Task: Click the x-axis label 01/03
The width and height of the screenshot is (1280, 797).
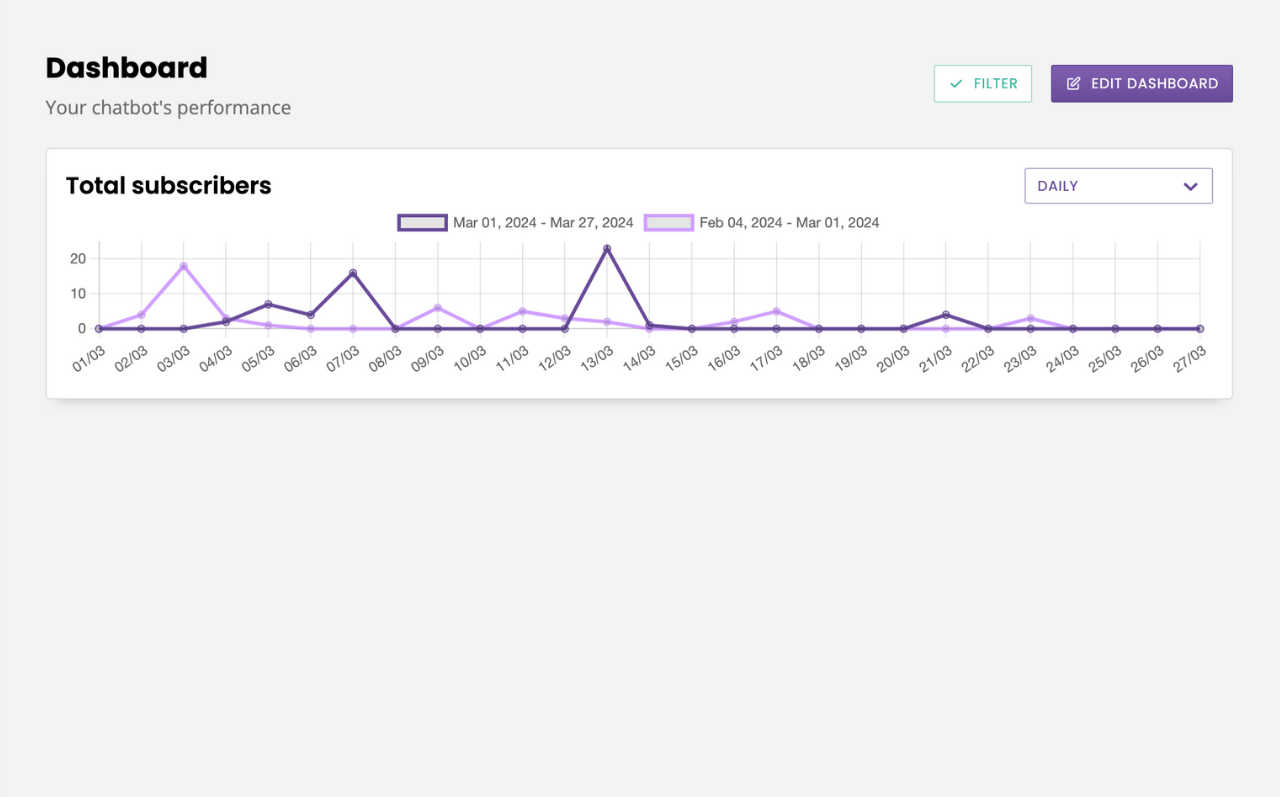Action: [x=89, y=358]
